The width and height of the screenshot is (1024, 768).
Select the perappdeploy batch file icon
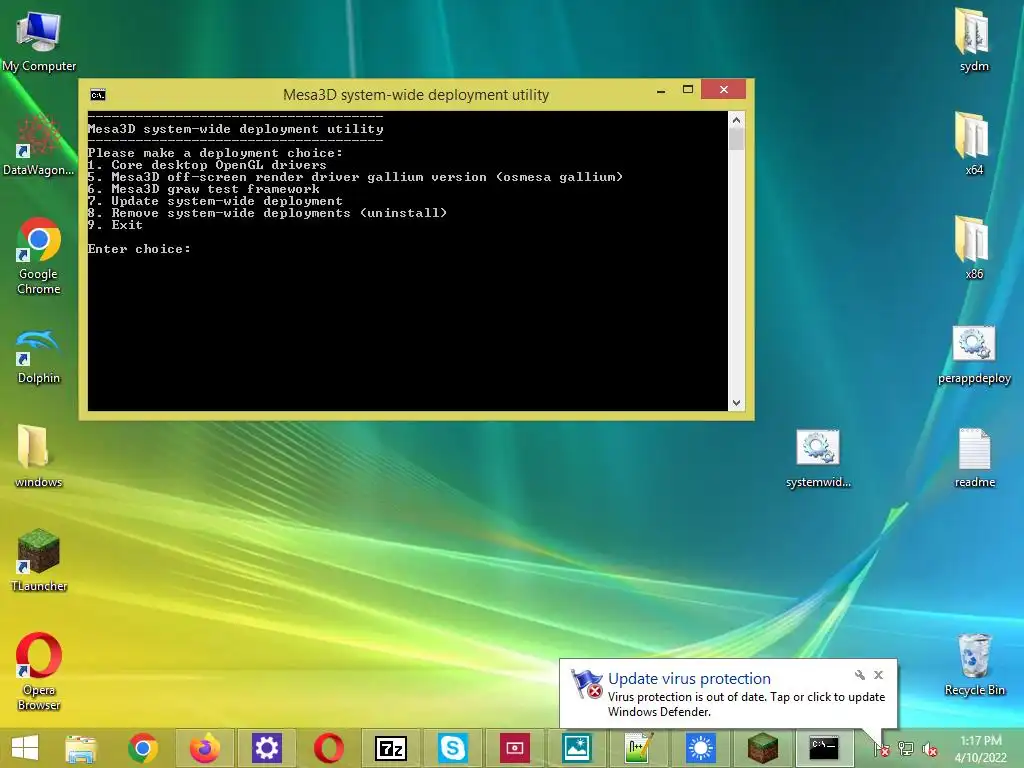coord(974,355)
